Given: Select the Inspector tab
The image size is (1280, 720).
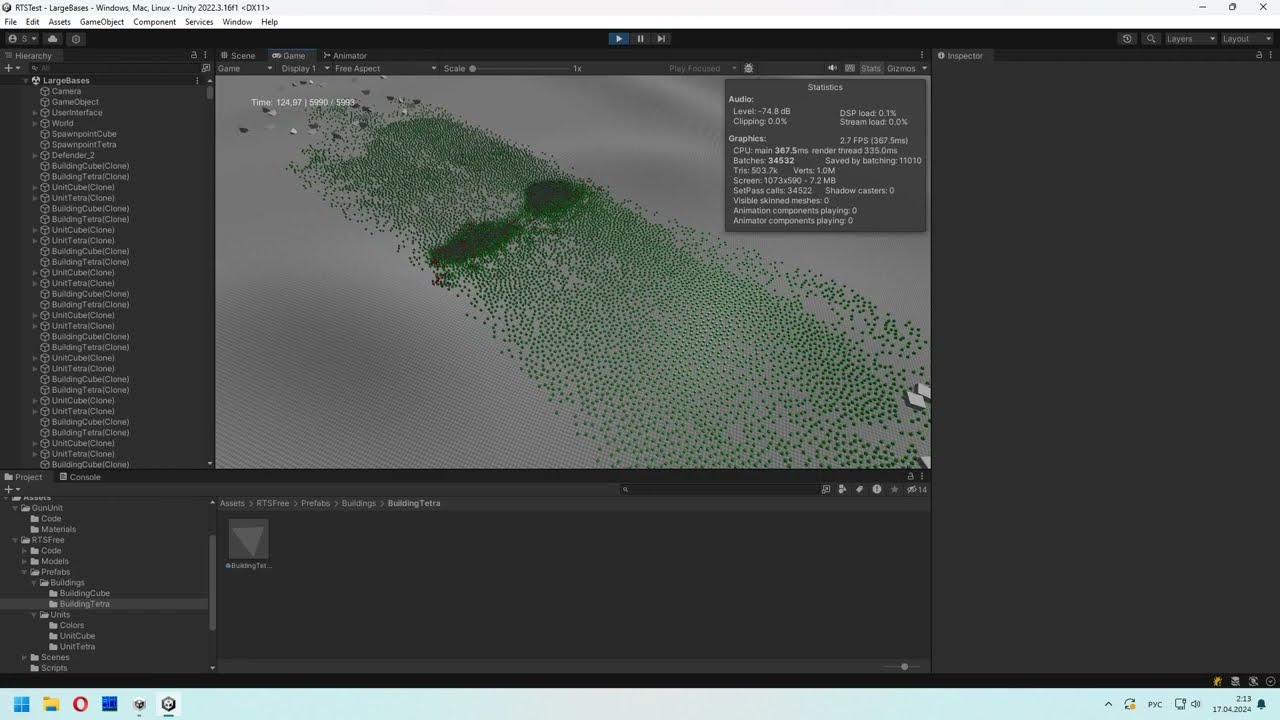Looking at the screenshot, I should click(x=959, y=56).
